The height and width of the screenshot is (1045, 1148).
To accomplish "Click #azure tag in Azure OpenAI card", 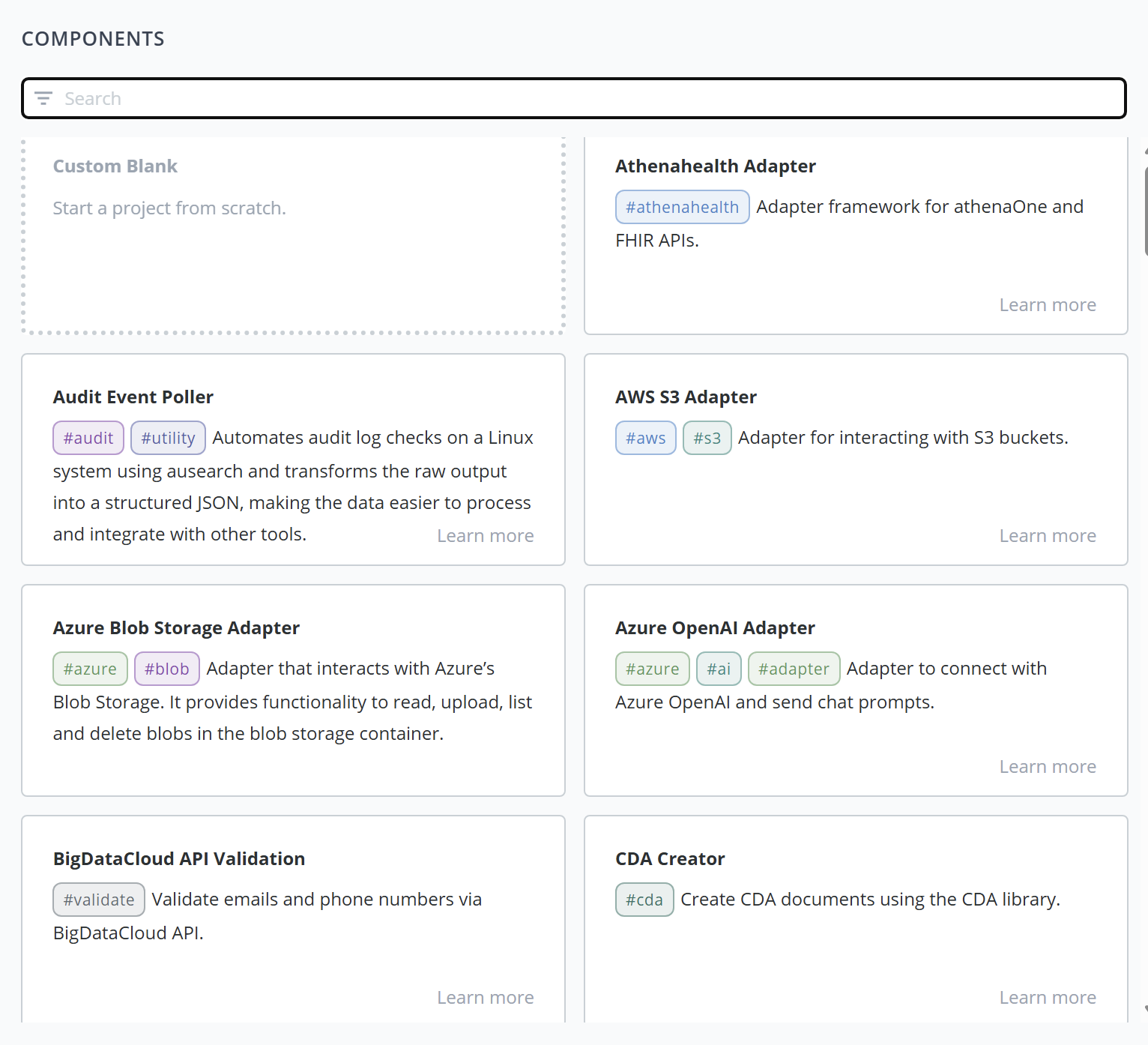I will tap(653, 669).
